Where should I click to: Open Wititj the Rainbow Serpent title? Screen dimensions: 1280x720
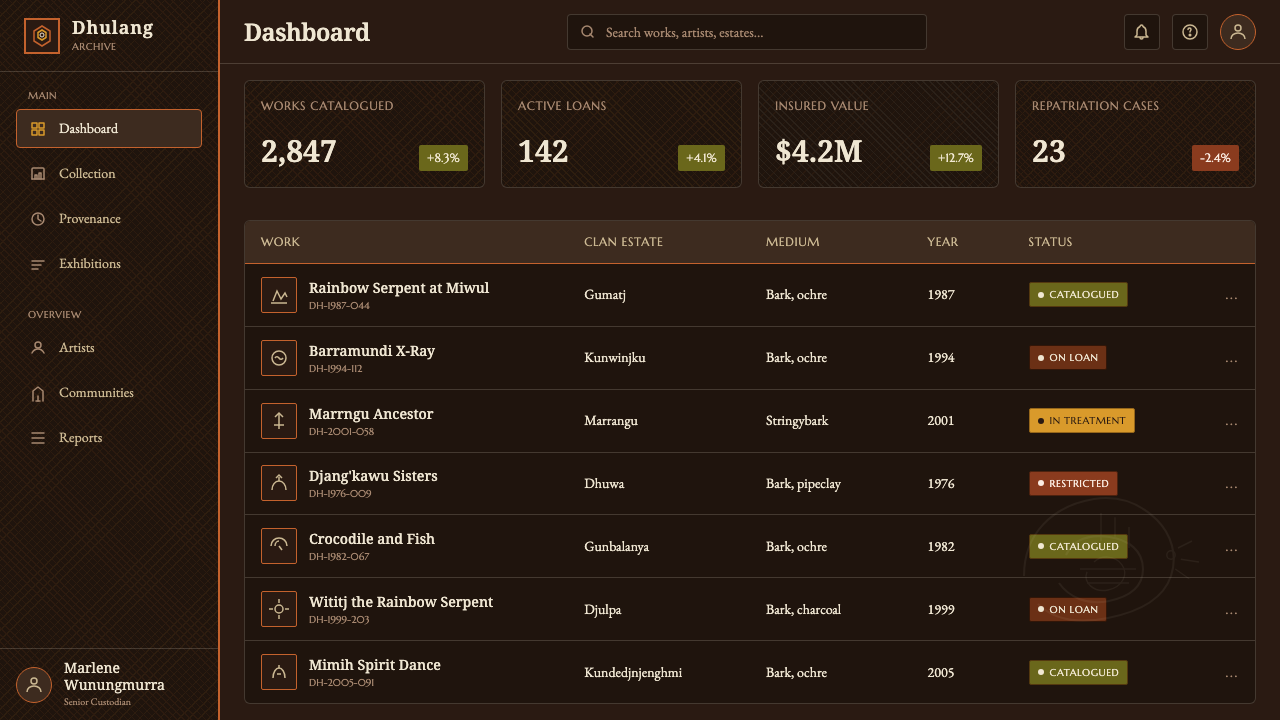click(x=401, y=602)
